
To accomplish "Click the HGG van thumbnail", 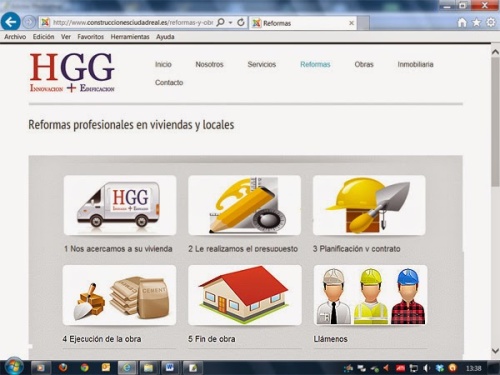I will tap(120, 205).
